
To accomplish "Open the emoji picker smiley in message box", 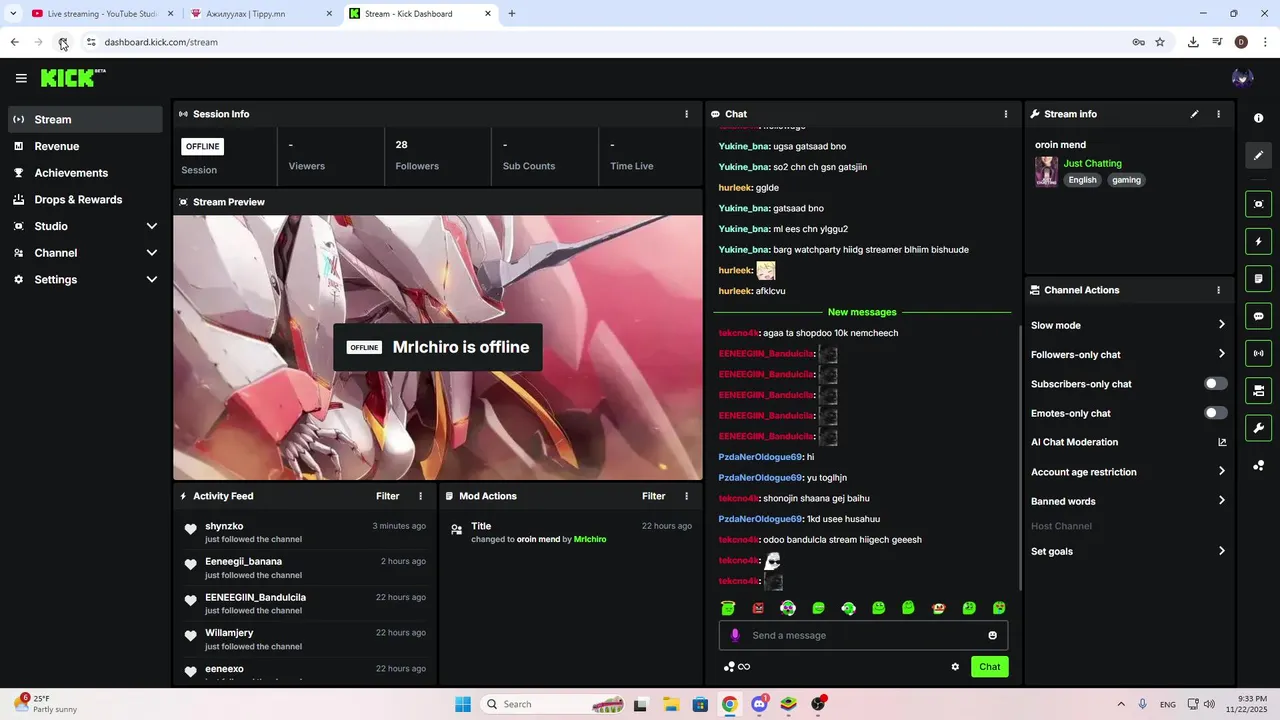I will pos(992,635).
